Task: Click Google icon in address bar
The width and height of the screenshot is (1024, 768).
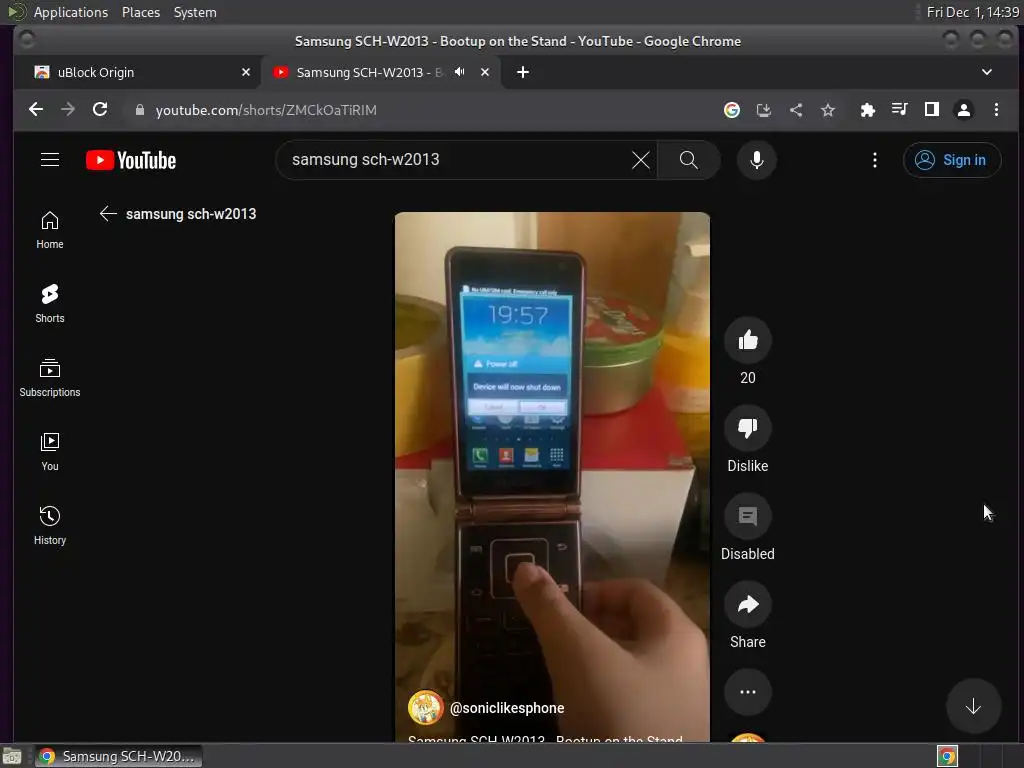Action: [731, 110]
